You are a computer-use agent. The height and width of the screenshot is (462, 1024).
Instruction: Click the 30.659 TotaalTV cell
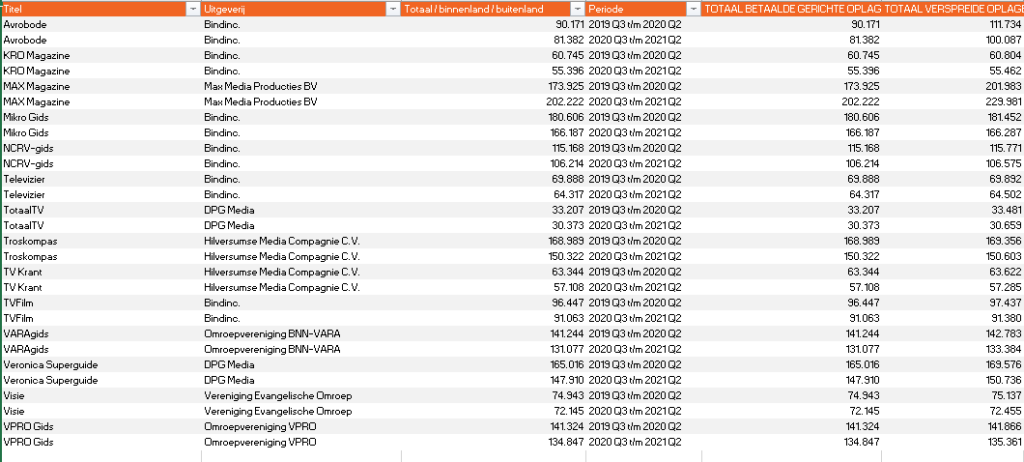[953, 226]
